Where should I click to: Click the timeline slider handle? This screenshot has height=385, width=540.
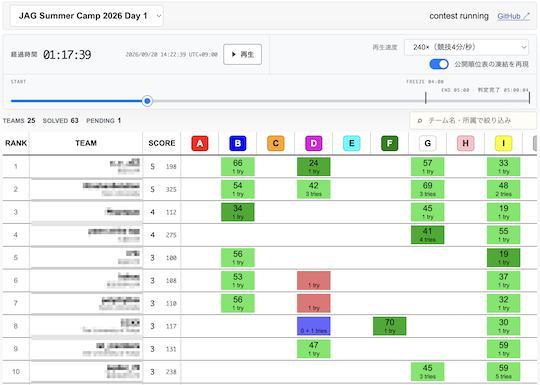tap(147, 101)
